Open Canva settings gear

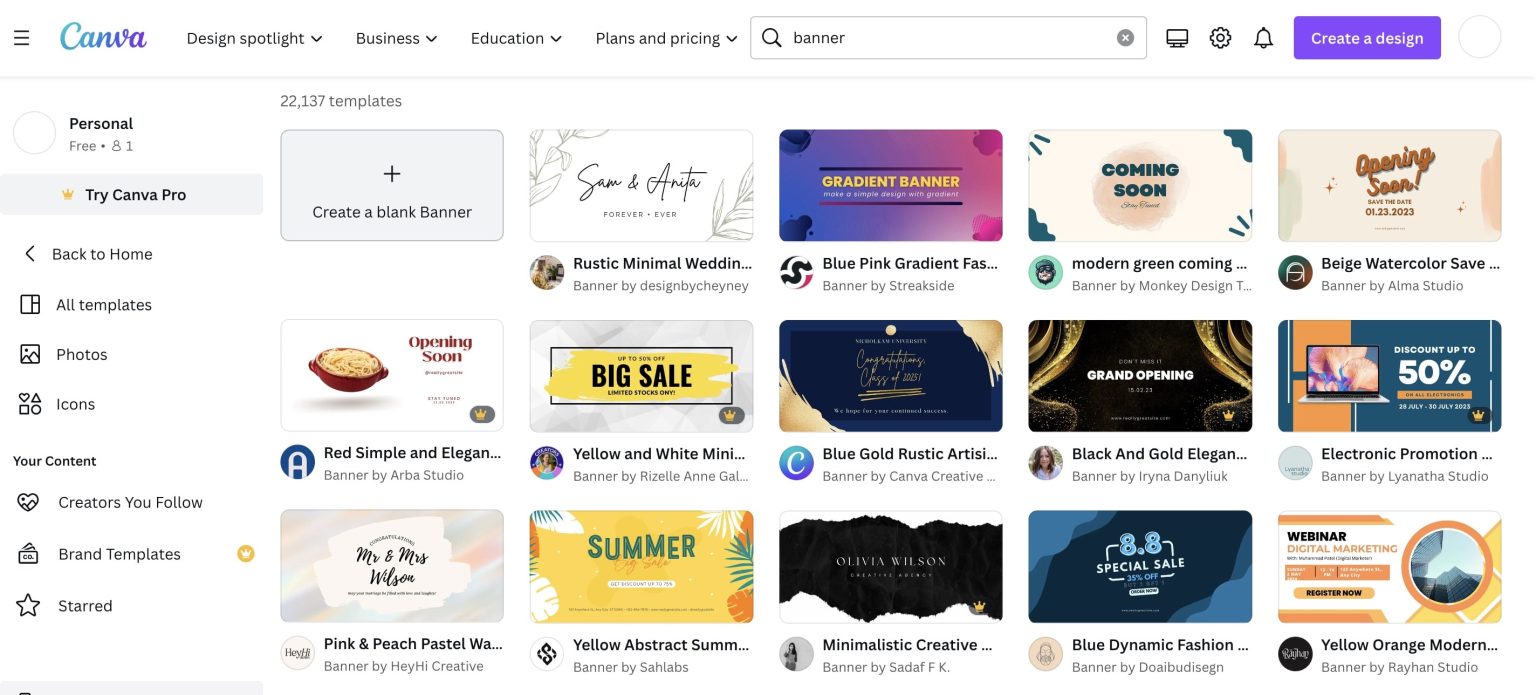[1220, 37]
